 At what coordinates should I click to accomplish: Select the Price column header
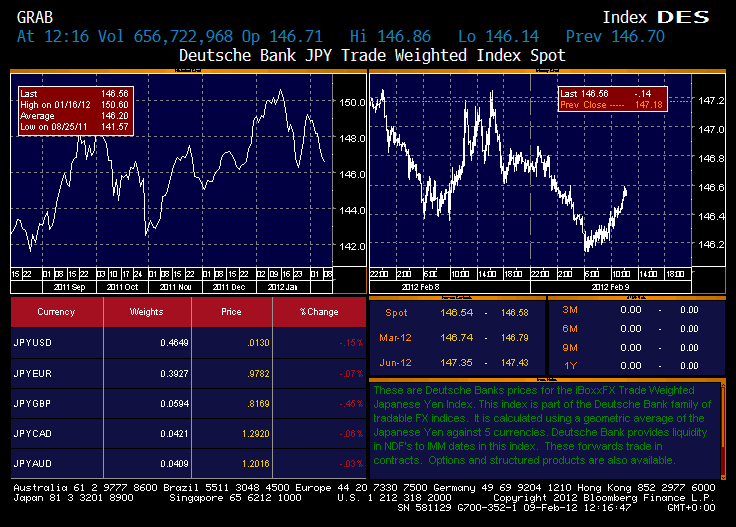point(231,312)
